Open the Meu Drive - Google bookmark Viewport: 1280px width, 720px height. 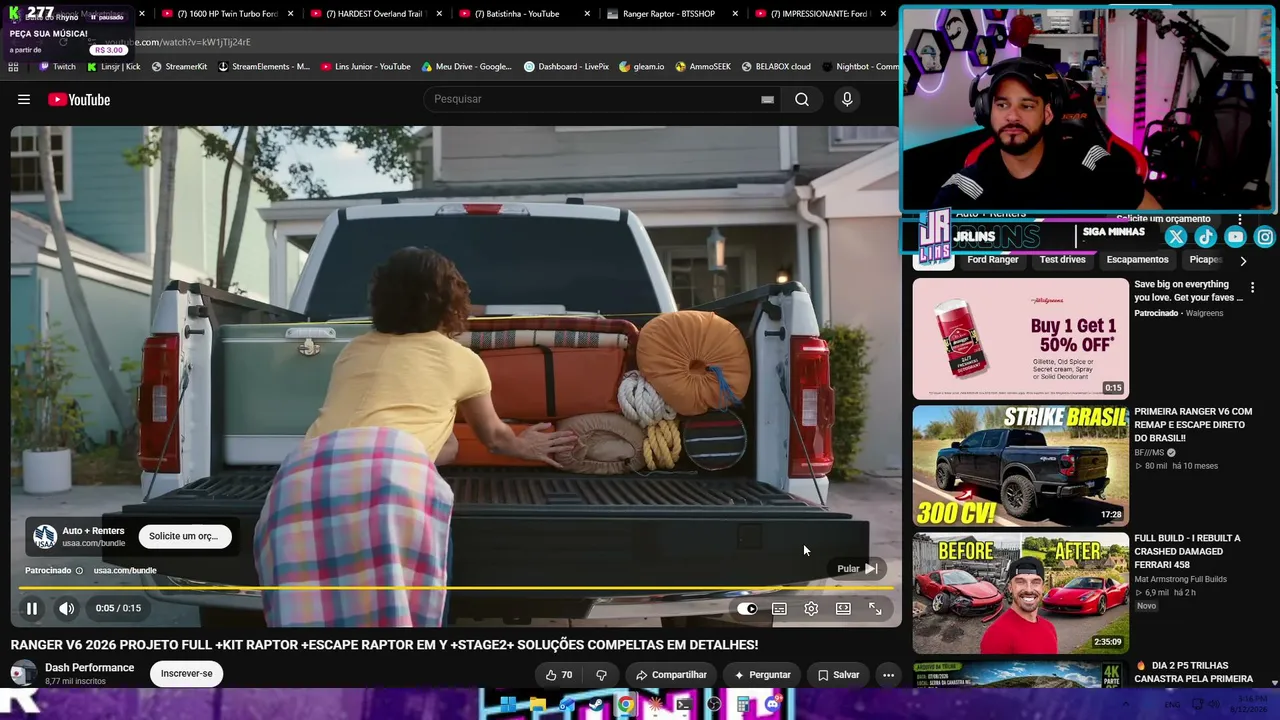467,67
